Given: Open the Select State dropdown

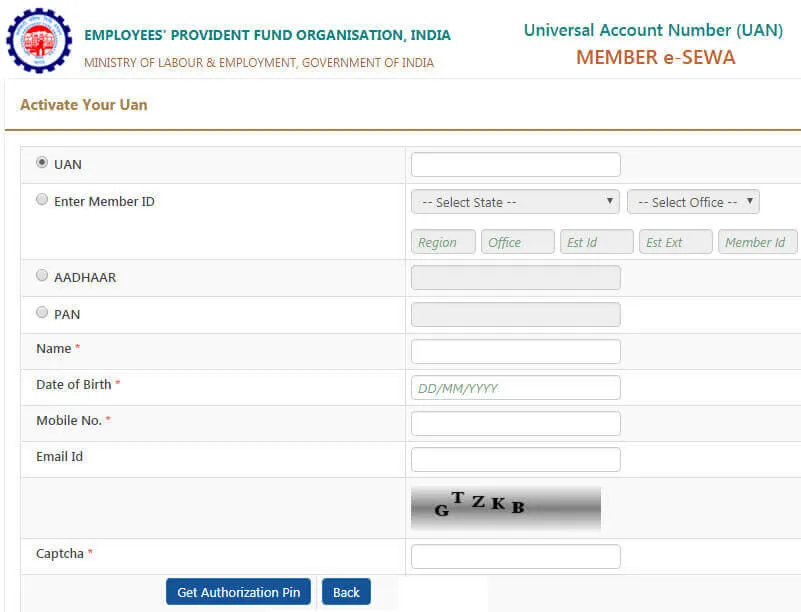Looking at the screenshot, I should [515, 201].
